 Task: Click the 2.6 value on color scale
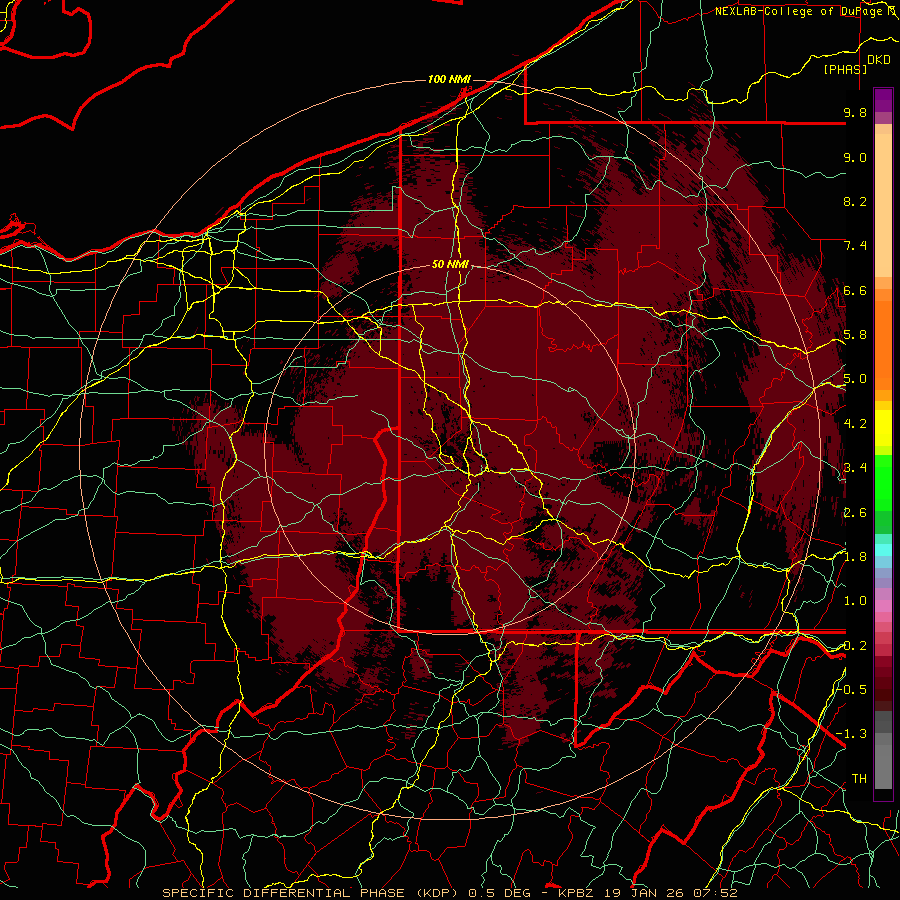(x=855, y=513)
